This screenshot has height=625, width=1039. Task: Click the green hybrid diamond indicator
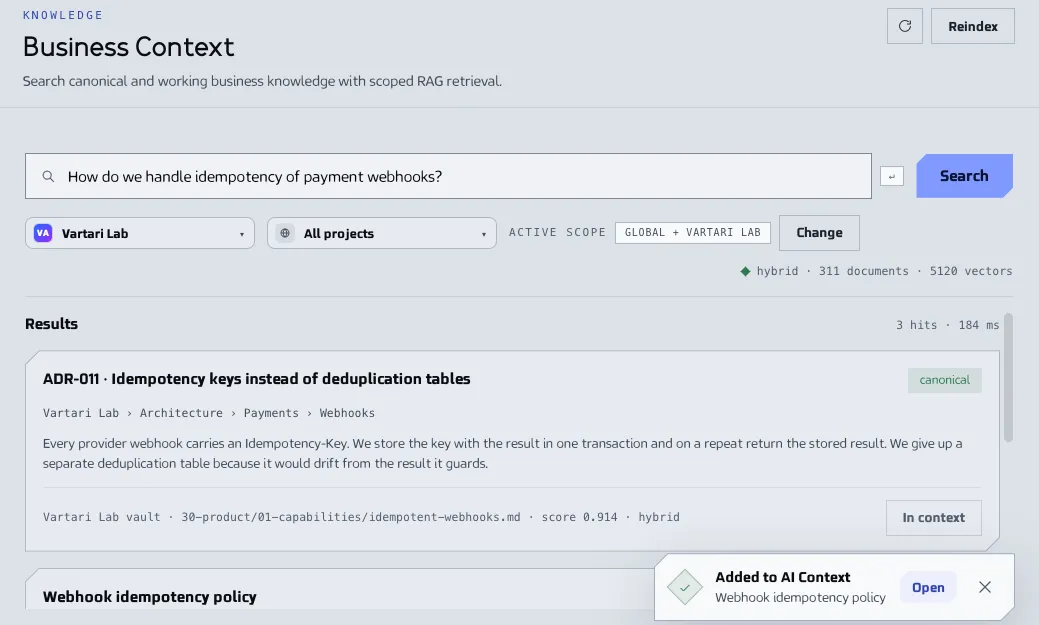745,271
